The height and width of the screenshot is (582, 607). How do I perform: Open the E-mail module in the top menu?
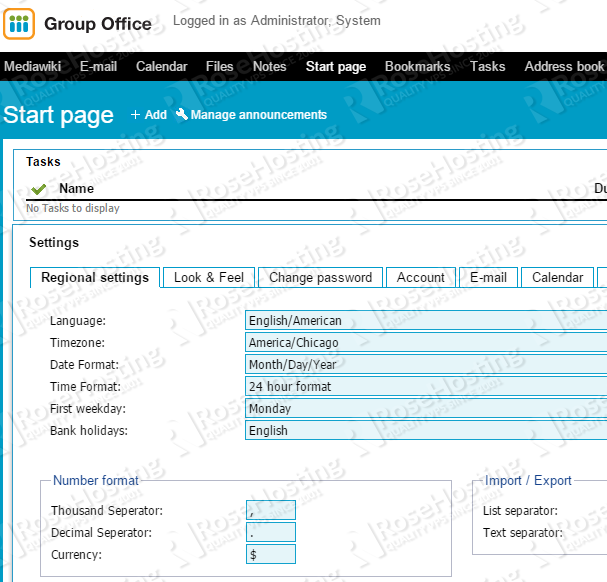pyautogui.click(x=98, y=67)
